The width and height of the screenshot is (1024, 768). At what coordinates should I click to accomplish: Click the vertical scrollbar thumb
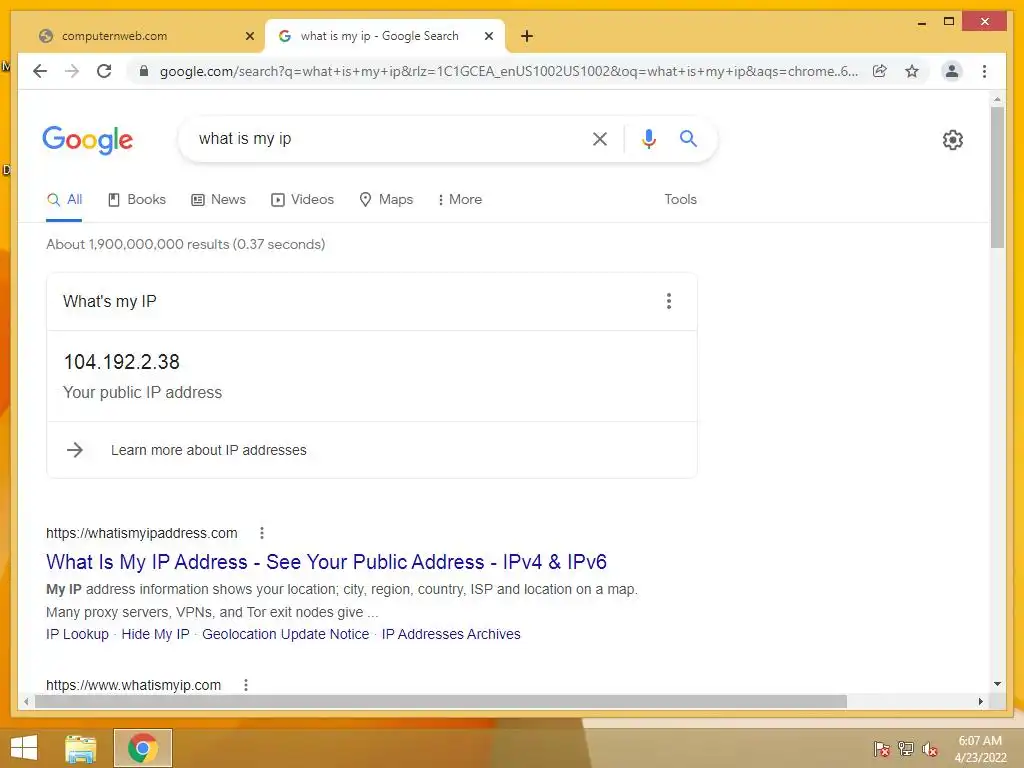click(x=997, y=178)
